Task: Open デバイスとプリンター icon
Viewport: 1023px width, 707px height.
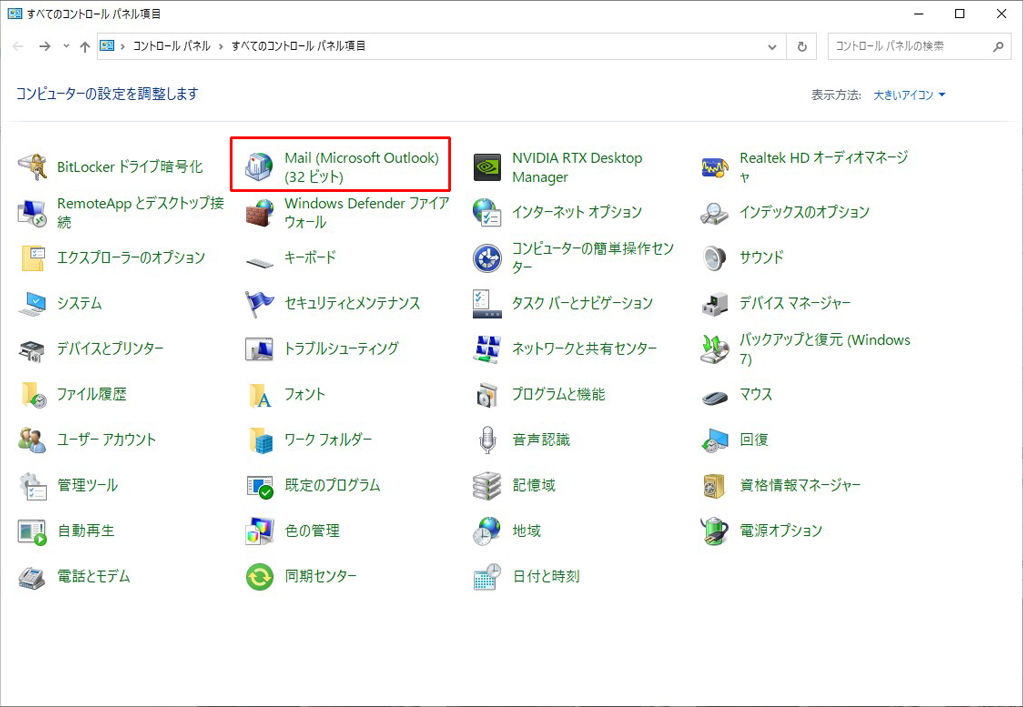Action: (32, 350)
